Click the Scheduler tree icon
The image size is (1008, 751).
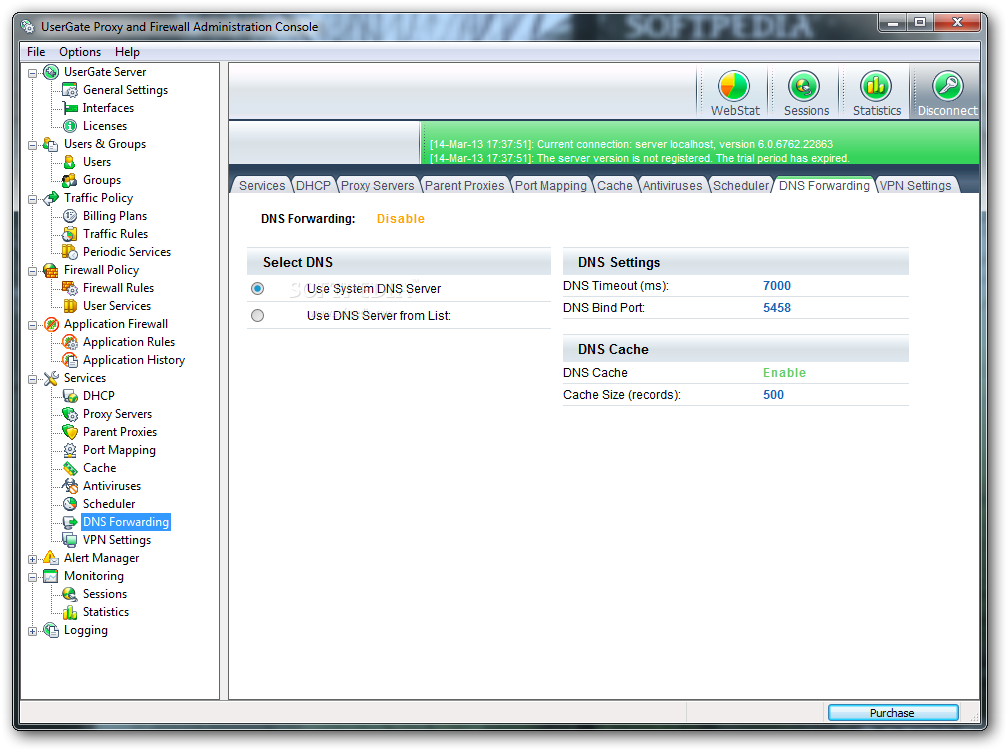click(x=70, y=504)
